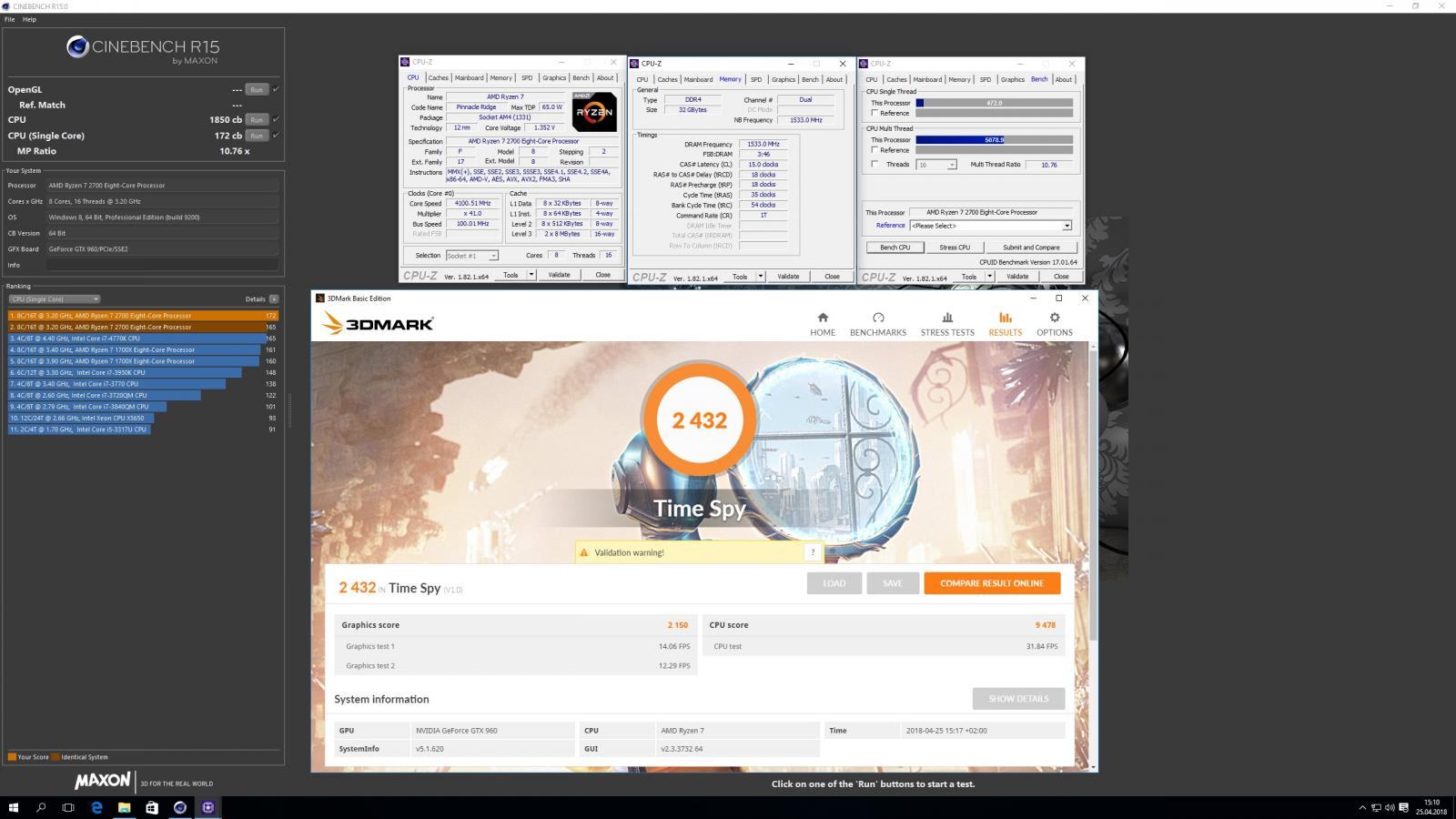Toggle the CPU test checkmark

(276, 119)
